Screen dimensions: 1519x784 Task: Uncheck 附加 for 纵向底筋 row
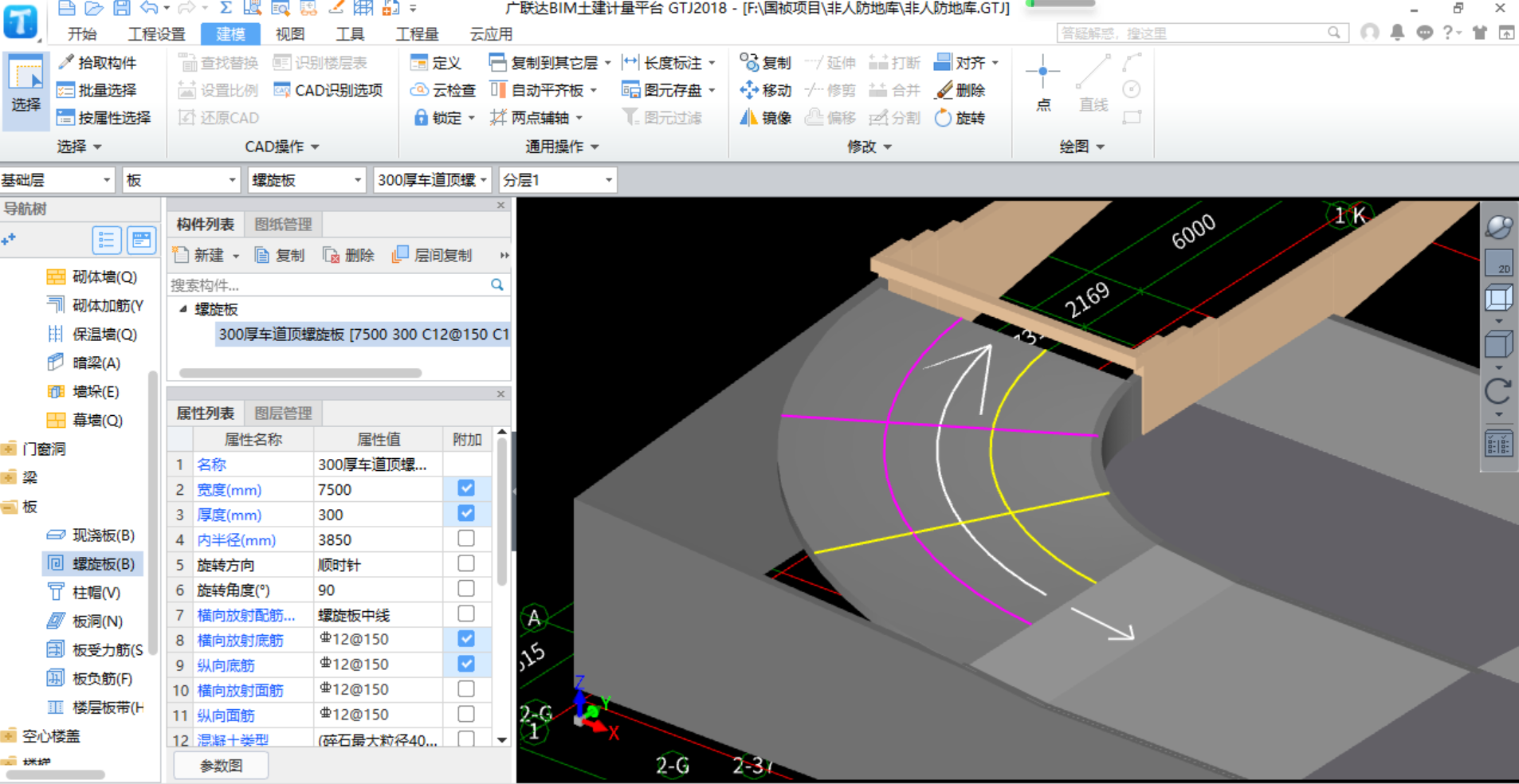click(466, 664)
